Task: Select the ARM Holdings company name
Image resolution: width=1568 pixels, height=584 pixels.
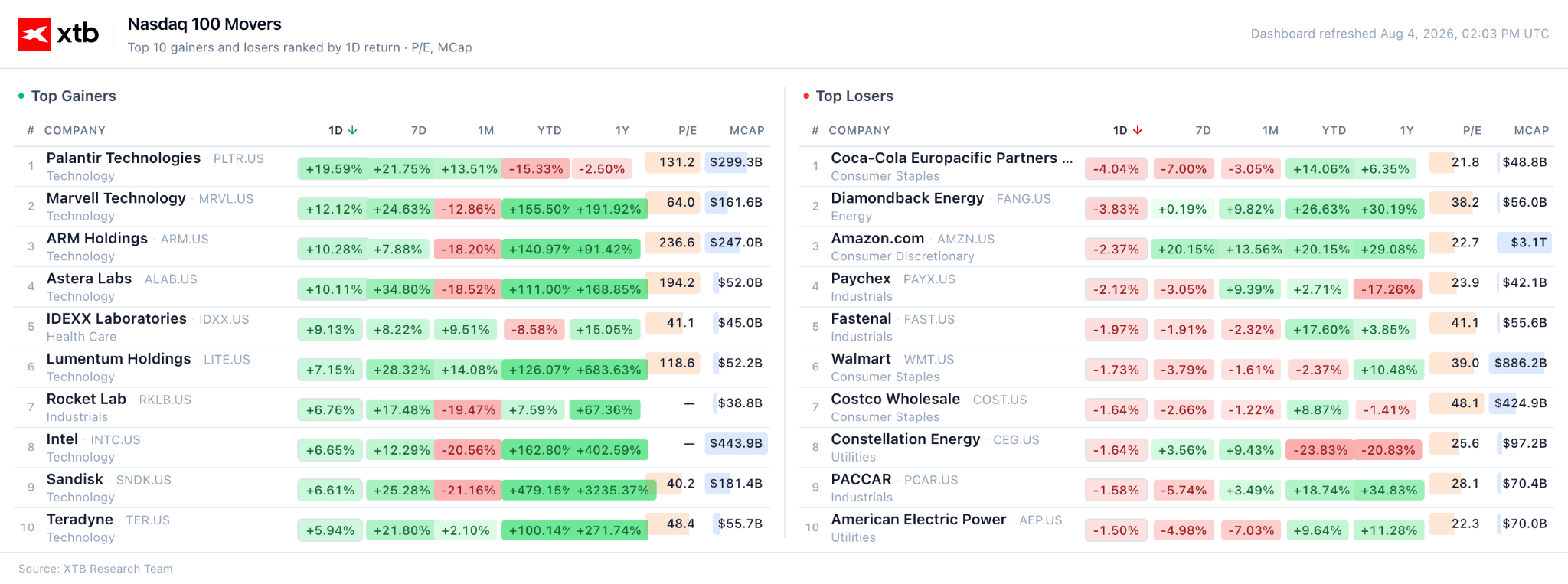Action: [96, 239]
